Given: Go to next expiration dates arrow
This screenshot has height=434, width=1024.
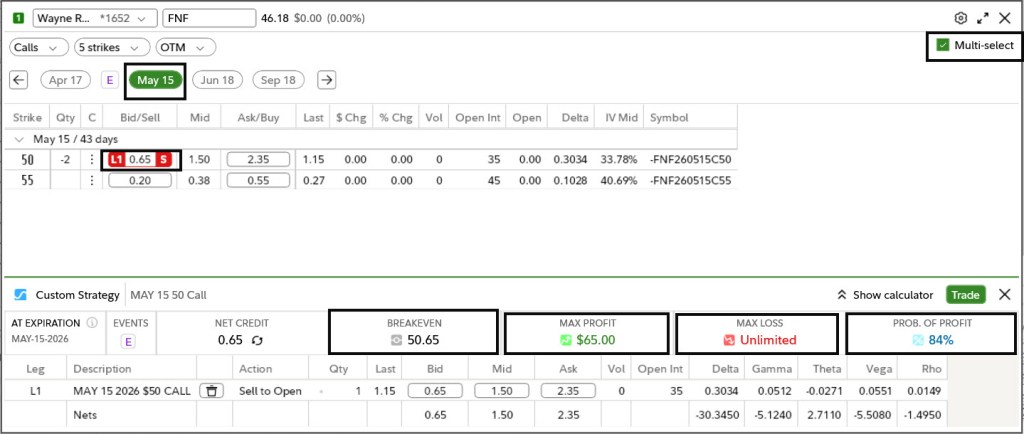Looking at the screenshot, I should (x=326, y=80).
